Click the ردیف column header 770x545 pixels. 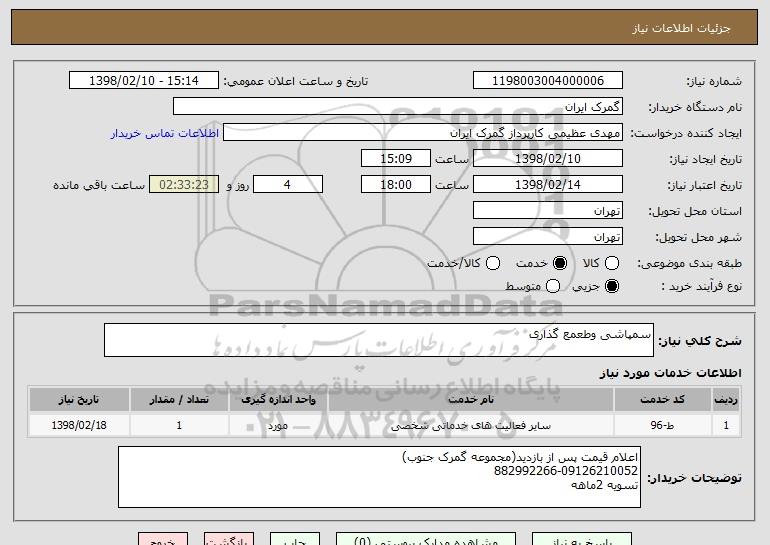(726, 400)
